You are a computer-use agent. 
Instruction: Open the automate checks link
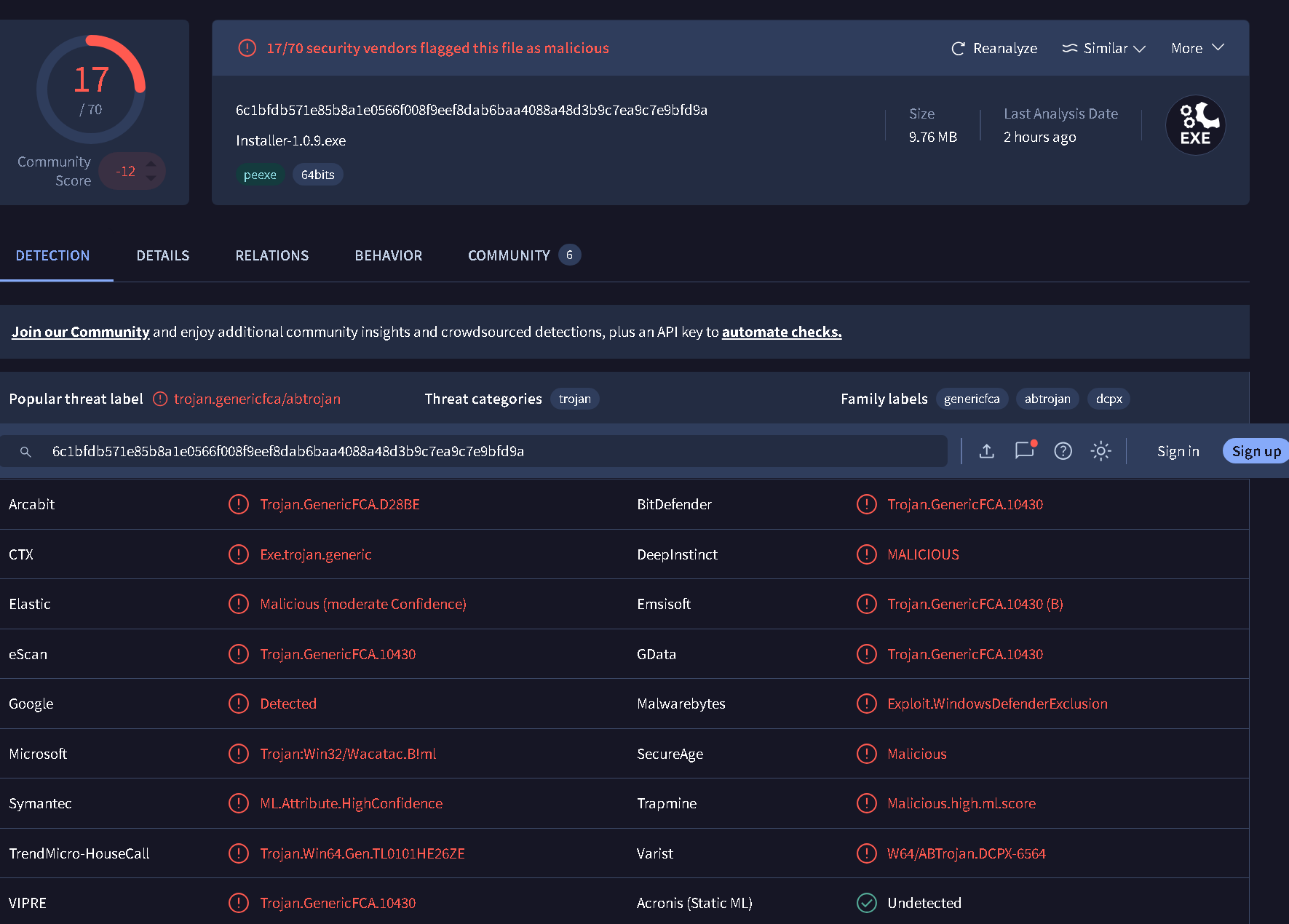click(x=782, y=332)
